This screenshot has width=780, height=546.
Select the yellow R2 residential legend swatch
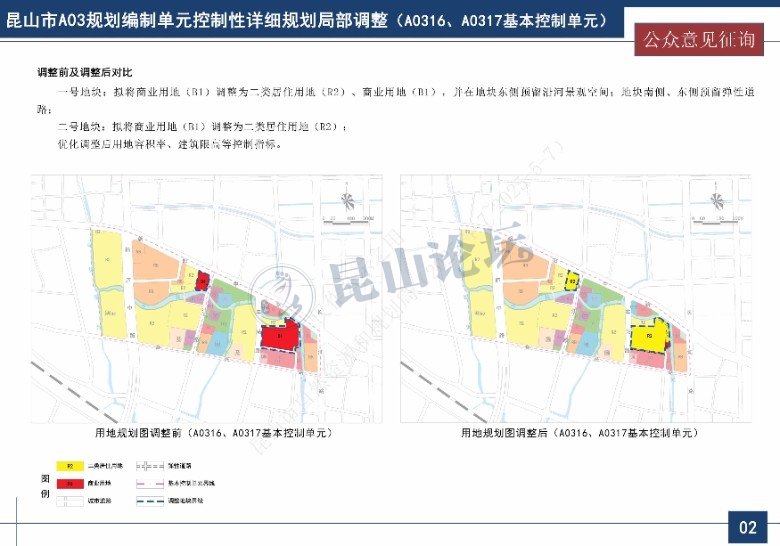click(70, 466)
